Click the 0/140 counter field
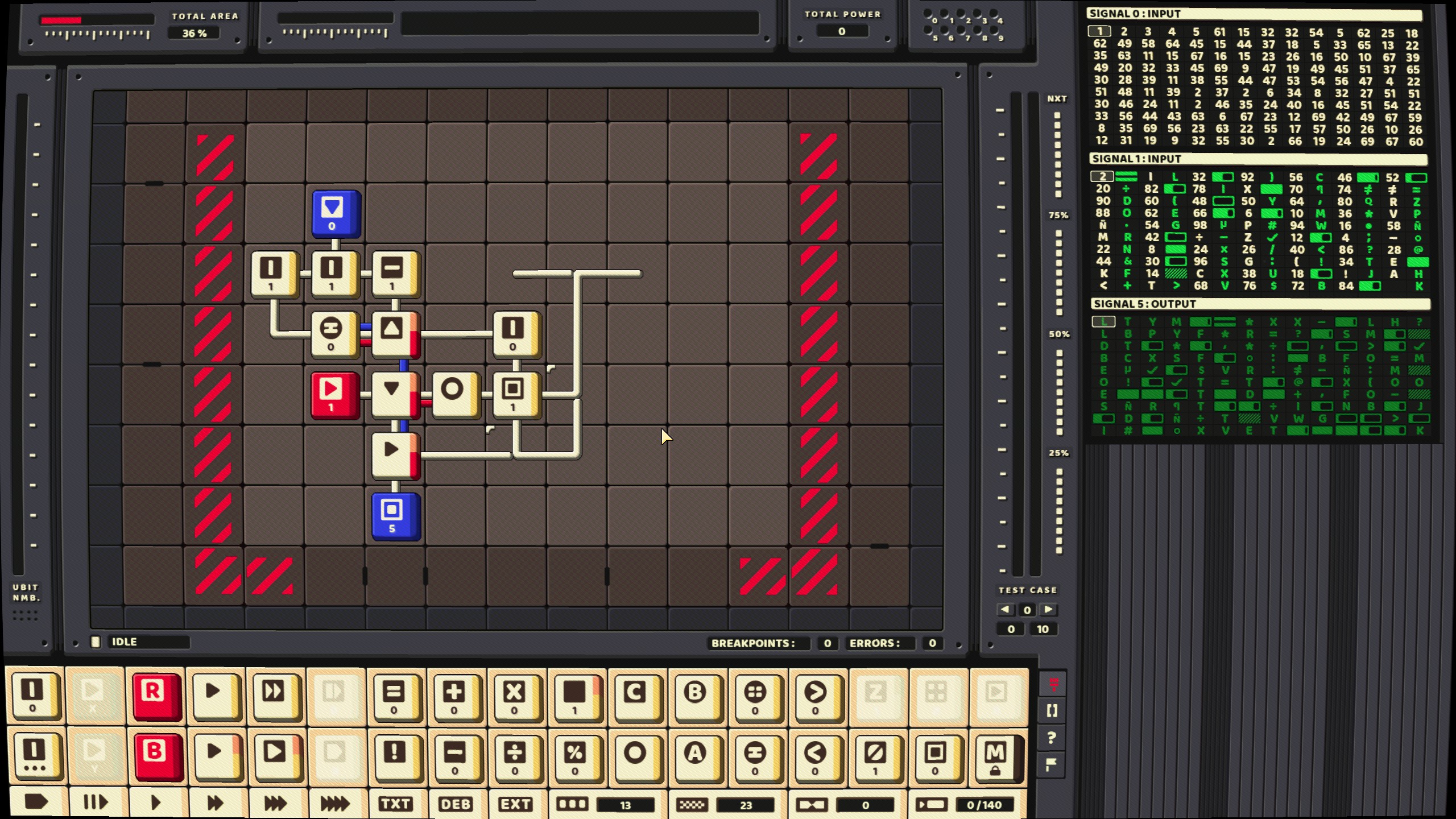The width and height of the screenshot is (1456, 819). [x=985, y=805]
